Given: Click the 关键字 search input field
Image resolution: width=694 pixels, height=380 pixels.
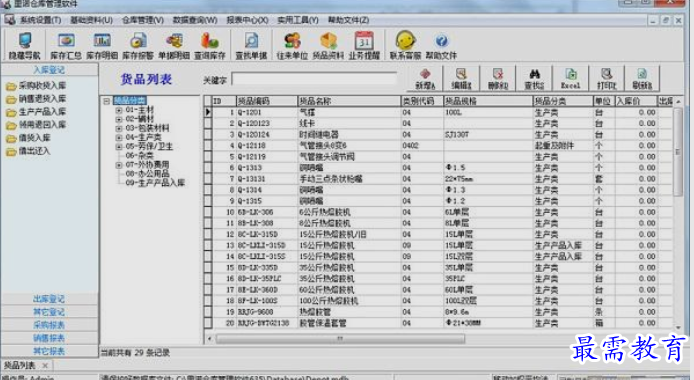Looking at the screenshot, I should (314, 80).
